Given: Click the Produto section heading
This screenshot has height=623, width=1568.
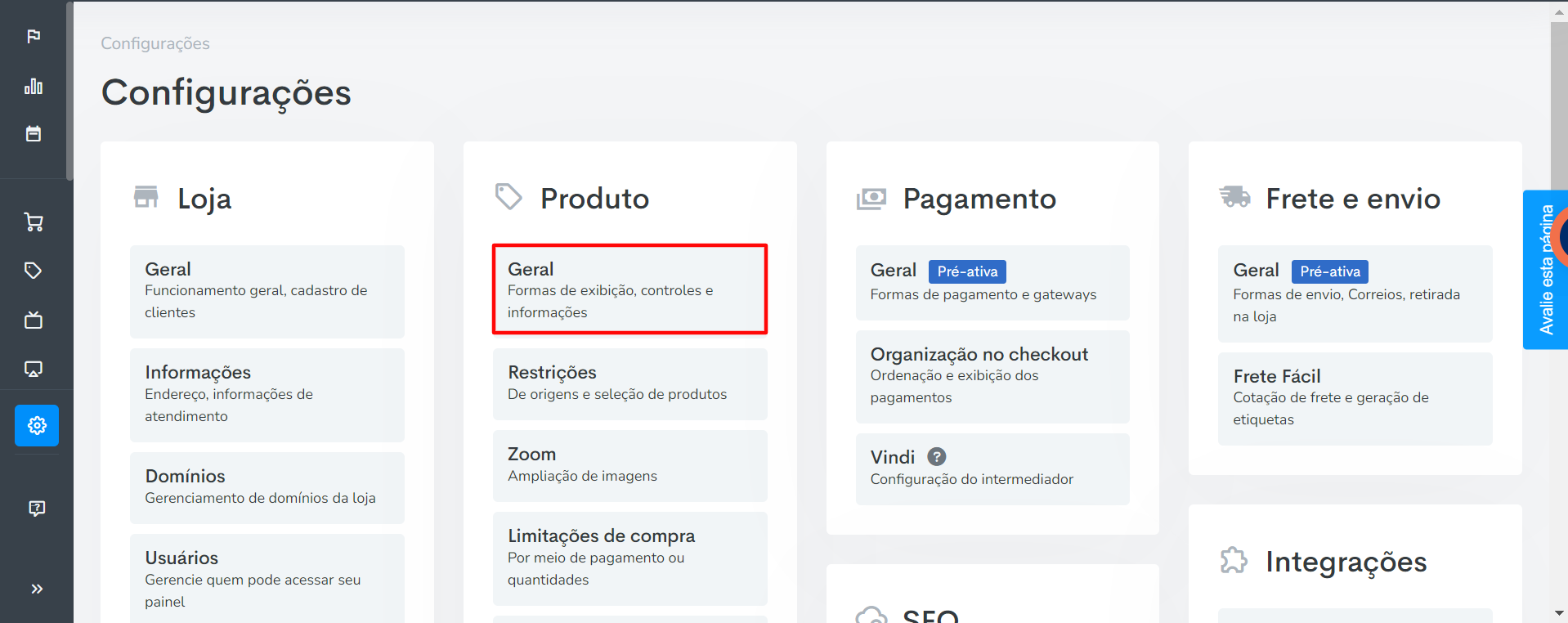Looking at the screenshot, I should (594, 199).
